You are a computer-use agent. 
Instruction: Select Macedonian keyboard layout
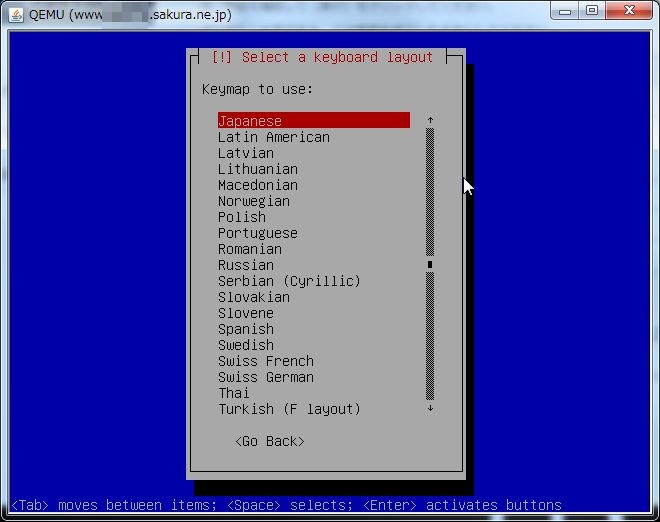[x=258, y=185]
